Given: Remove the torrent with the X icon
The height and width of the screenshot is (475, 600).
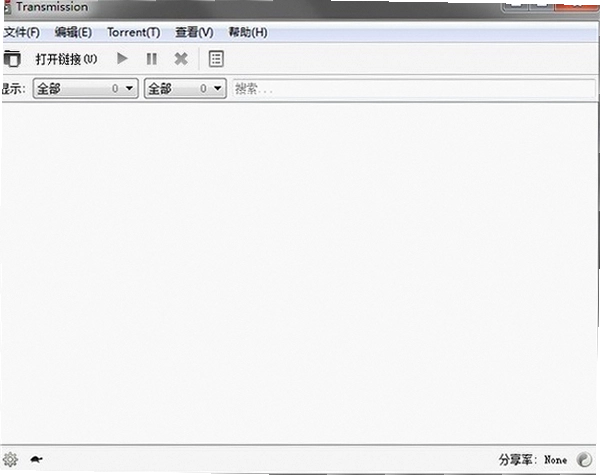Looking at the screenshot, I should [x=181, y=59].
